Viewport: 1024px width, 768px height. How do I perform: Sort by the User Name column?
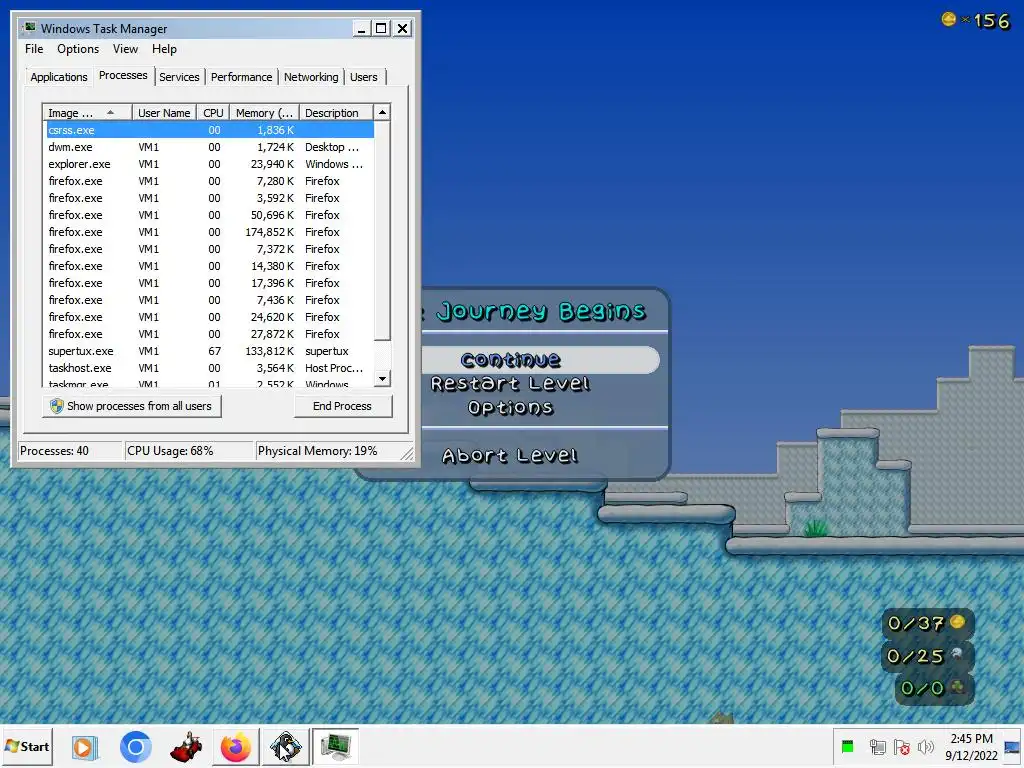(x=165, y=112)
